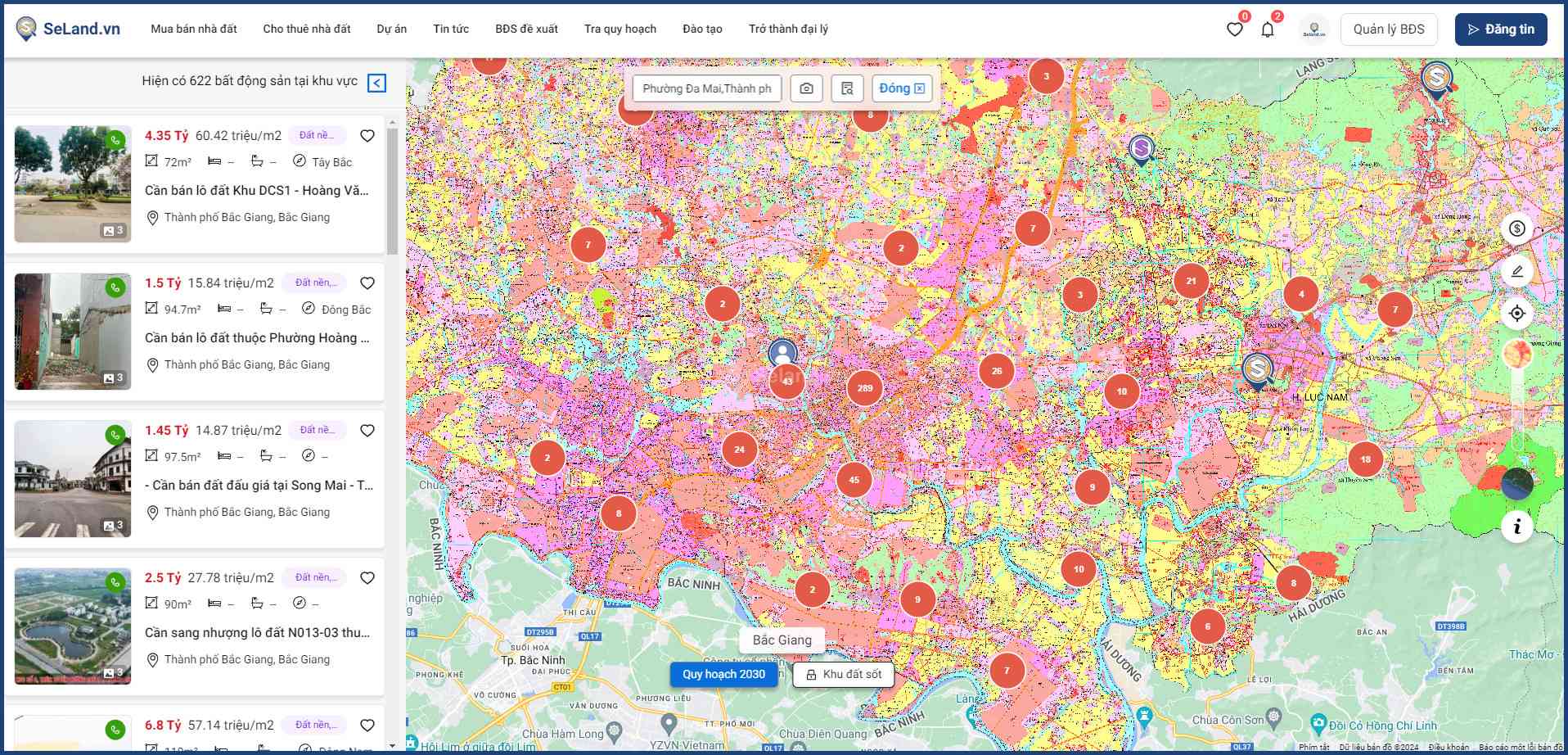Select the pencil draw tool on the map
Viewport: 1568px width, 755px height.
tap(1516, 271)
